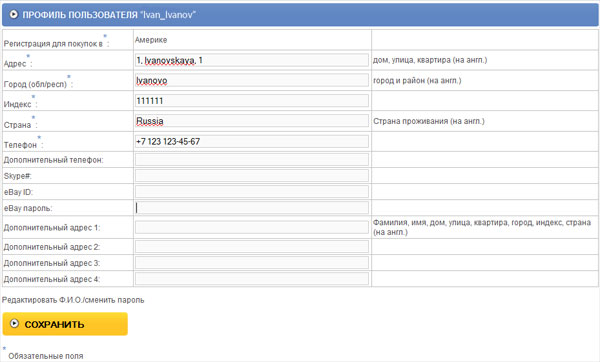Image resolution: width=600 pixels, height=362 pixels.
Task: Click the Дополнительный адрес 1 field
Action: click(252, 227)
